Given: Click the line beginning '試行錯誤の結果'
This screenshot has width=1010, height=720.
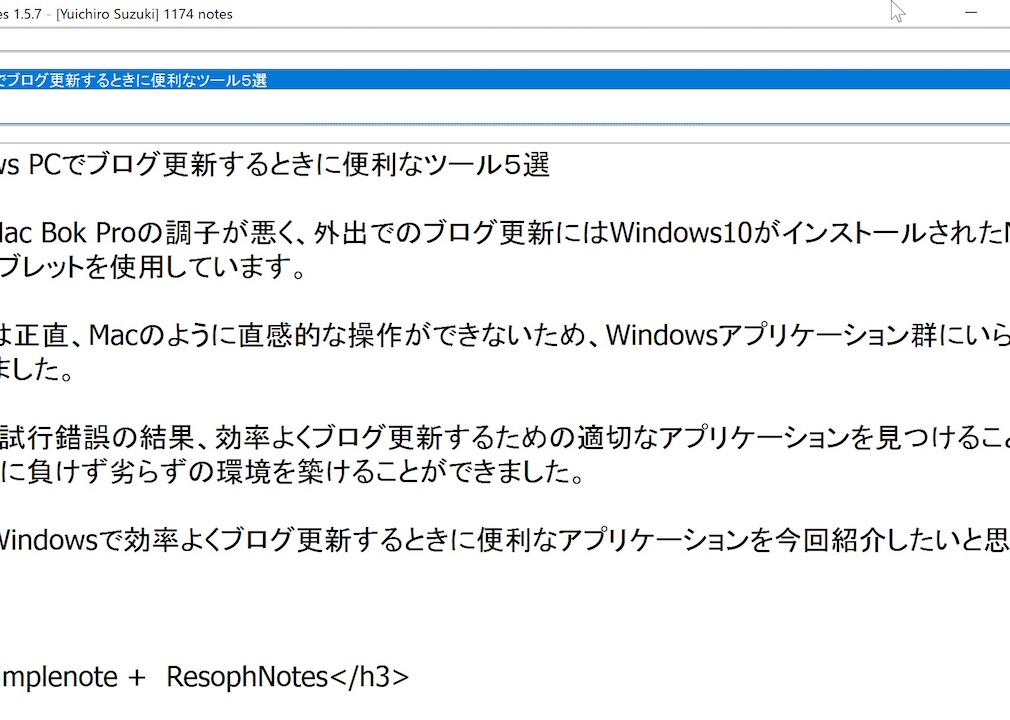Looking at the screenshot, I should coord(505,438).
